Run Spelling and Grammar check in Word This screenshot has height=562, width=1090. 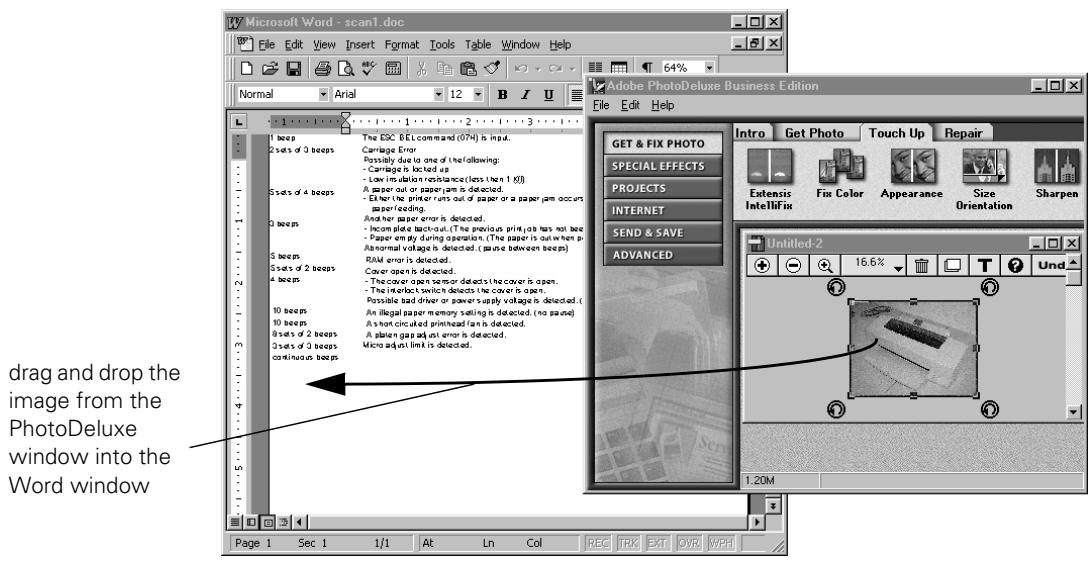(369, 68)
